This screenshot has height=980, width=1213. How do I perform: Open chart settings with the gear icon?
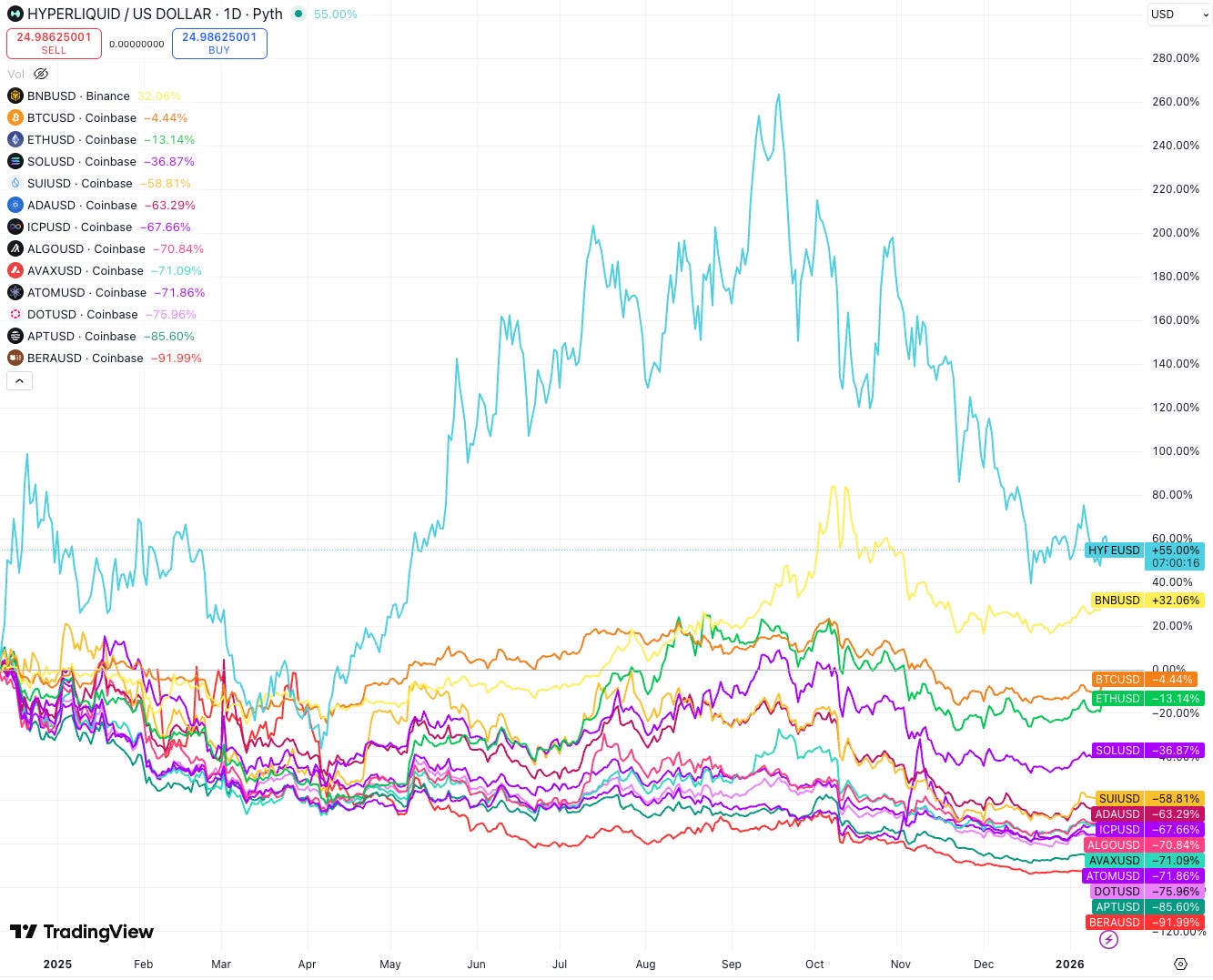[1180, 964]
